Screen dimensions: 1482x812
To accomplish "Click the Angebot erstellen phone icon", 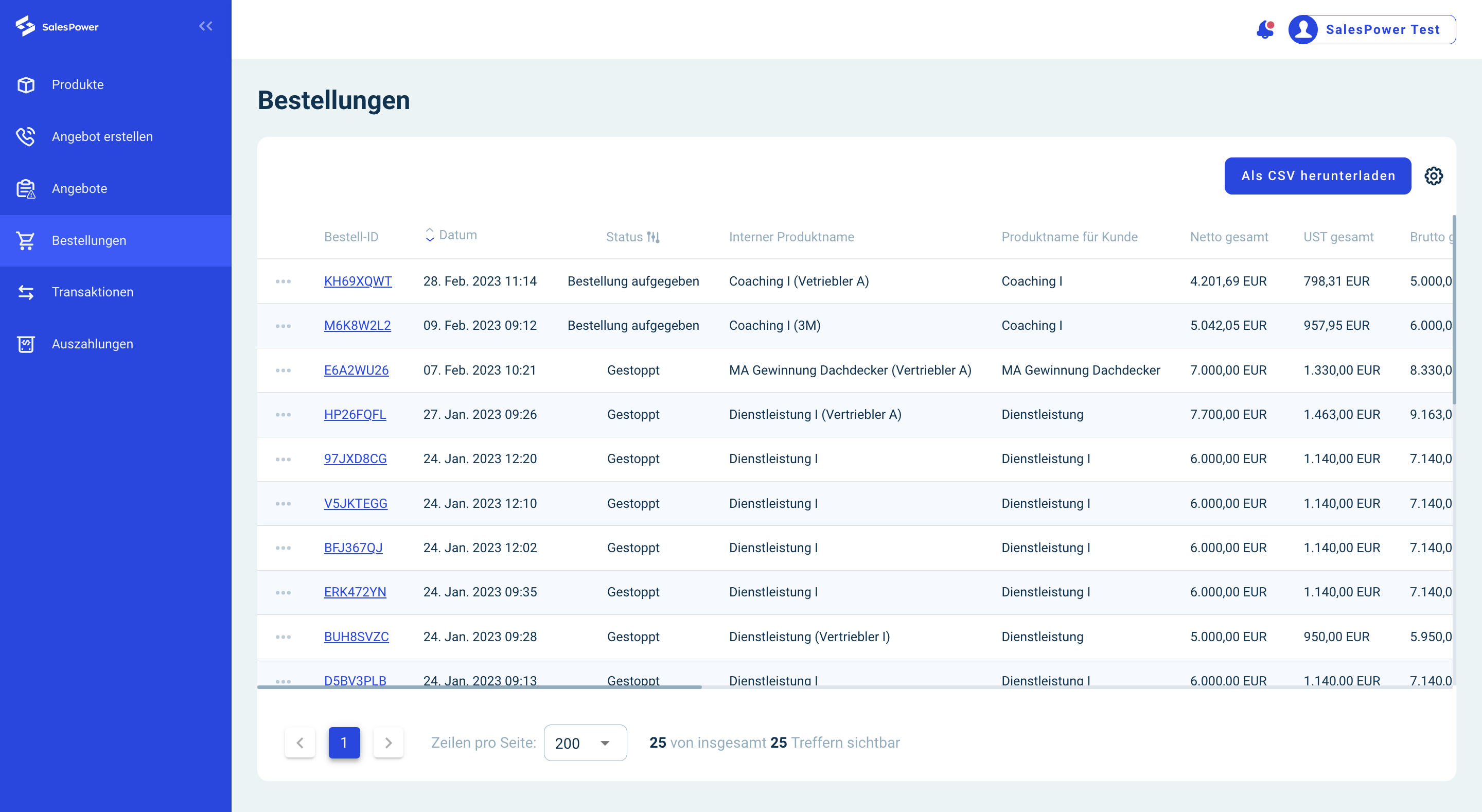I will (26, 136).
